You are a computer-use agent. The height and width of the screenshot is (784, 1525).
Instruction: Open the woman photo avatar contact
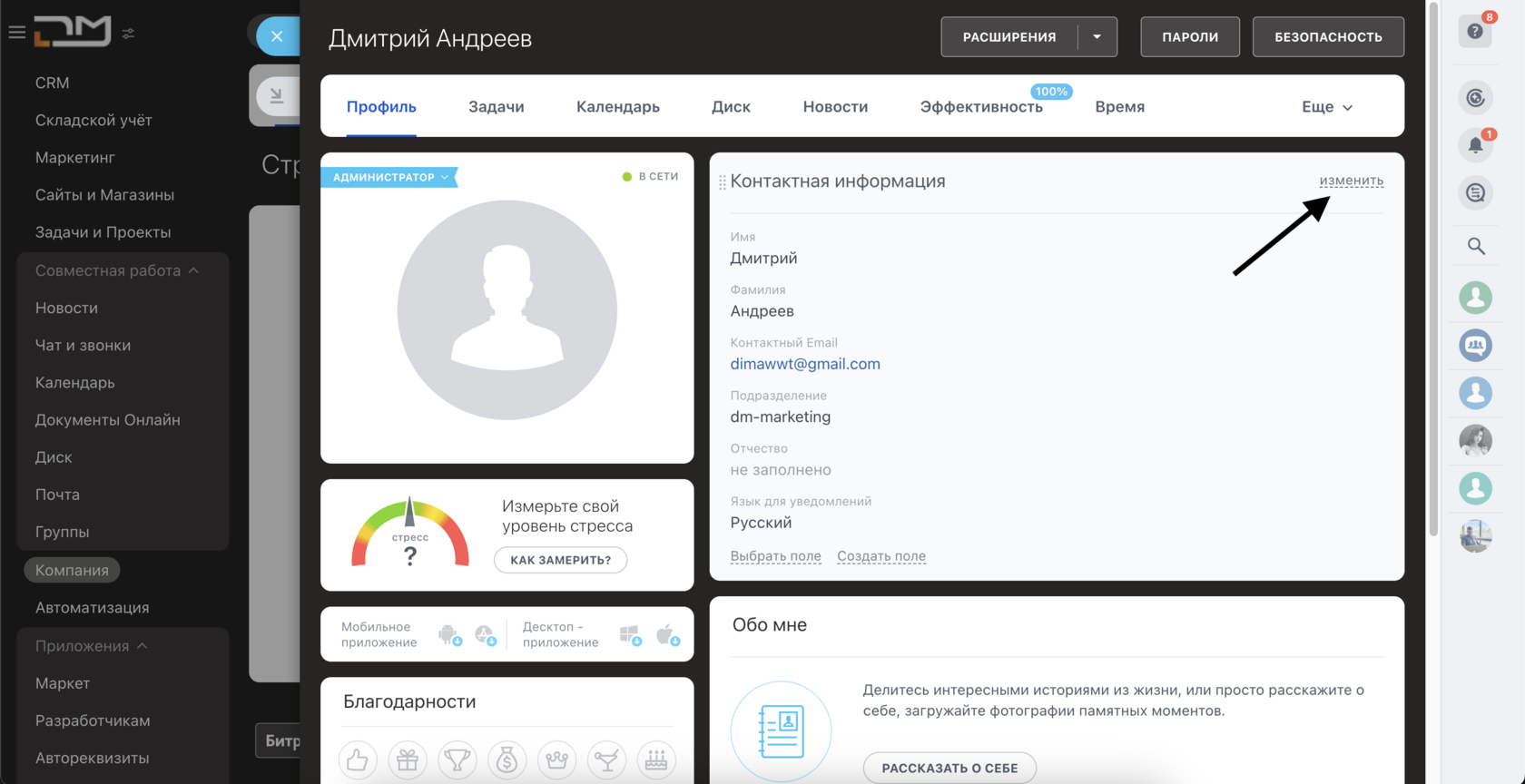pos(1475,440)
